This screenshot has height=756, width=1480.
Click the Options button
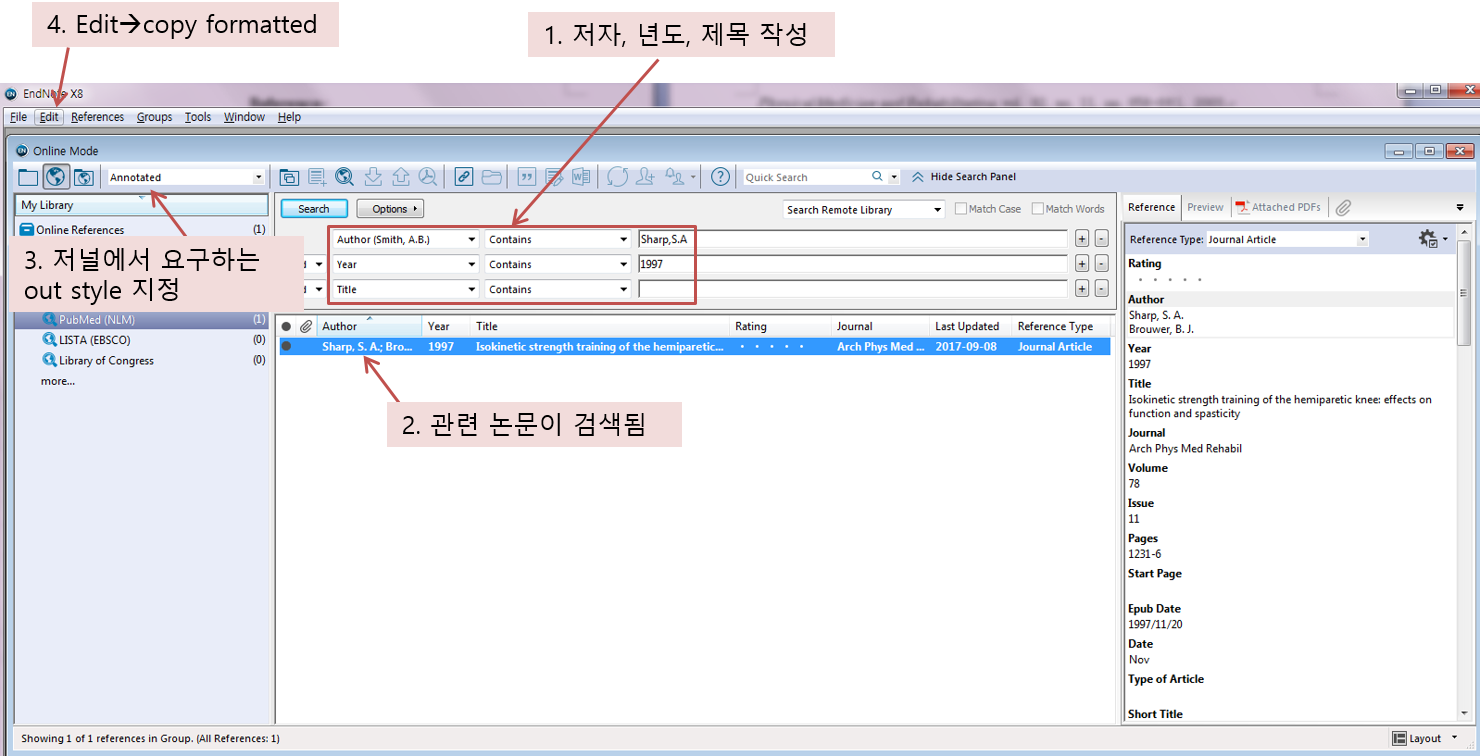click(x=390, y=209)
